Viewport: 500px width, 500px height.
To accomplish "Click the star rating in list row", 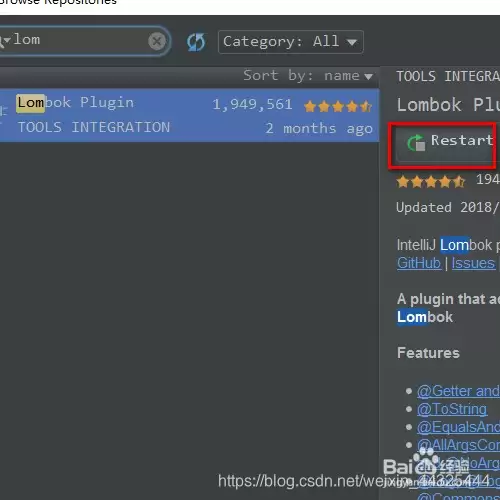I will 338,106.
